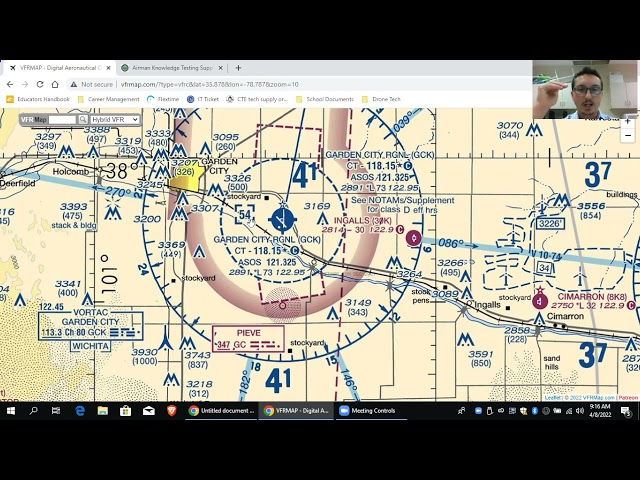This screenshot has width=640, height=480.
Task: Click the VFRMap.com attribution link
Action: (x=598, y=398)
